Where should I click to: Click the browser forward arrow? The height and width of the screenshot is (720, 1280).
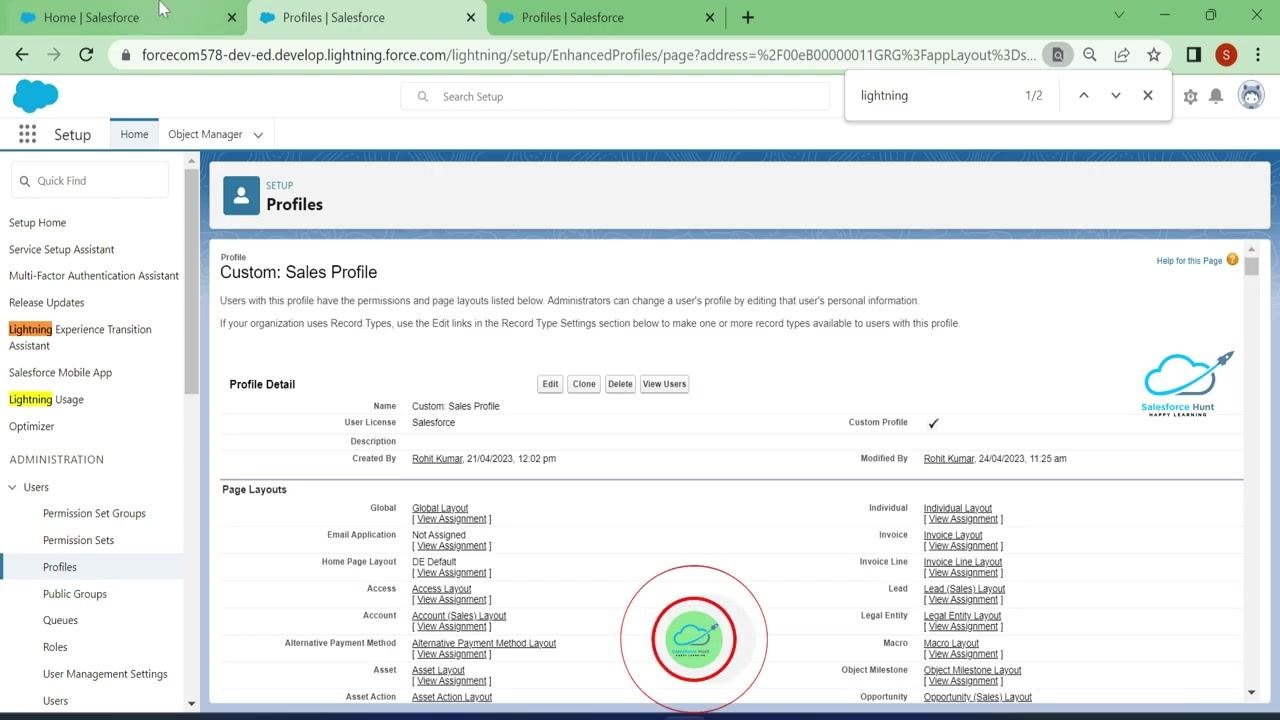tap(54, 55)
